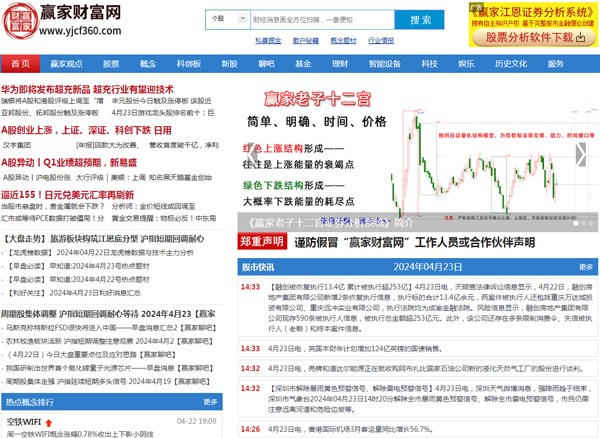The width and height of the screenshot is (600, 438).
Task: Open the 散户纪章 link
Action: click(306, 41)
